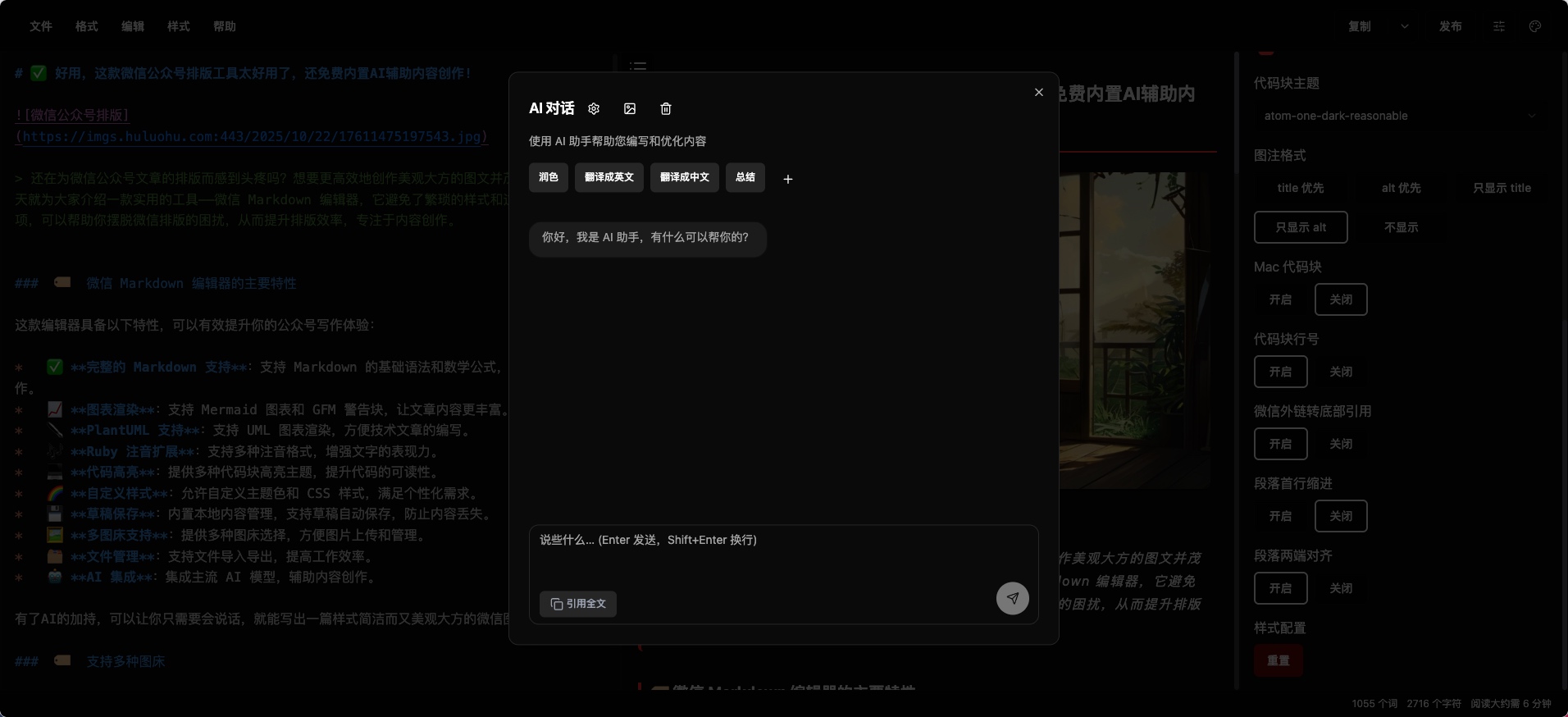This screenshot has width=1568, height=717.
Task: Click the 复制 button in top bar
Action: (x=1360, y=26)
